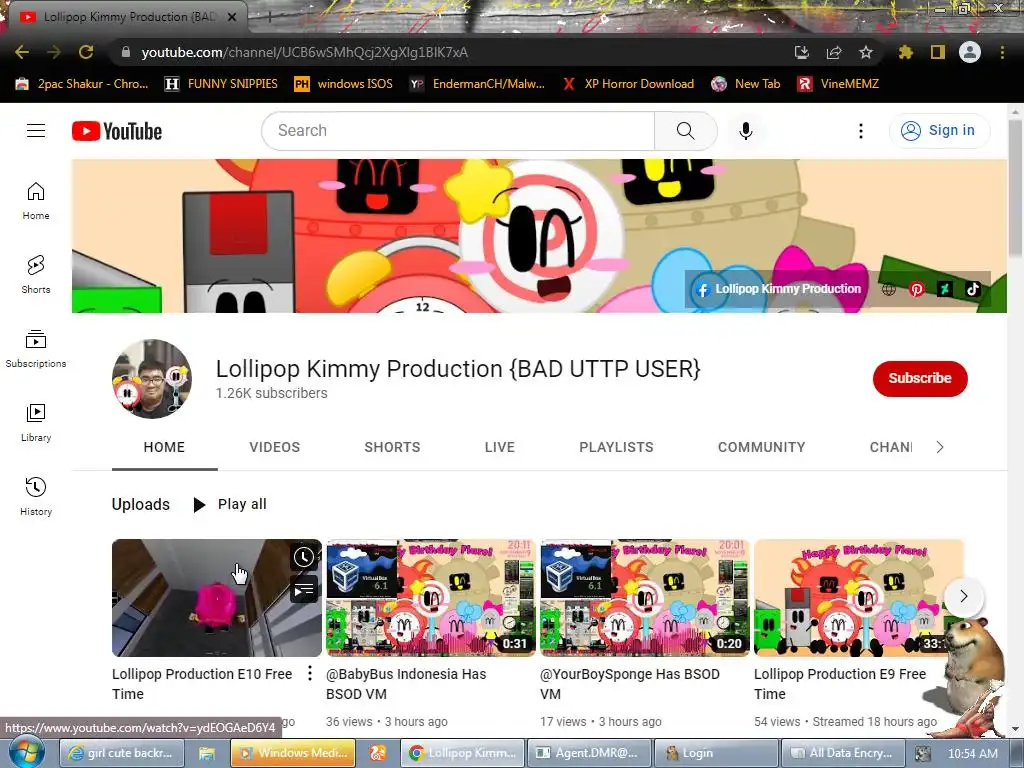Open EndermanCH/Malw... bookmark
Image resolution: width=1024 pixels, height=768 pixels.
click(477, 84)
